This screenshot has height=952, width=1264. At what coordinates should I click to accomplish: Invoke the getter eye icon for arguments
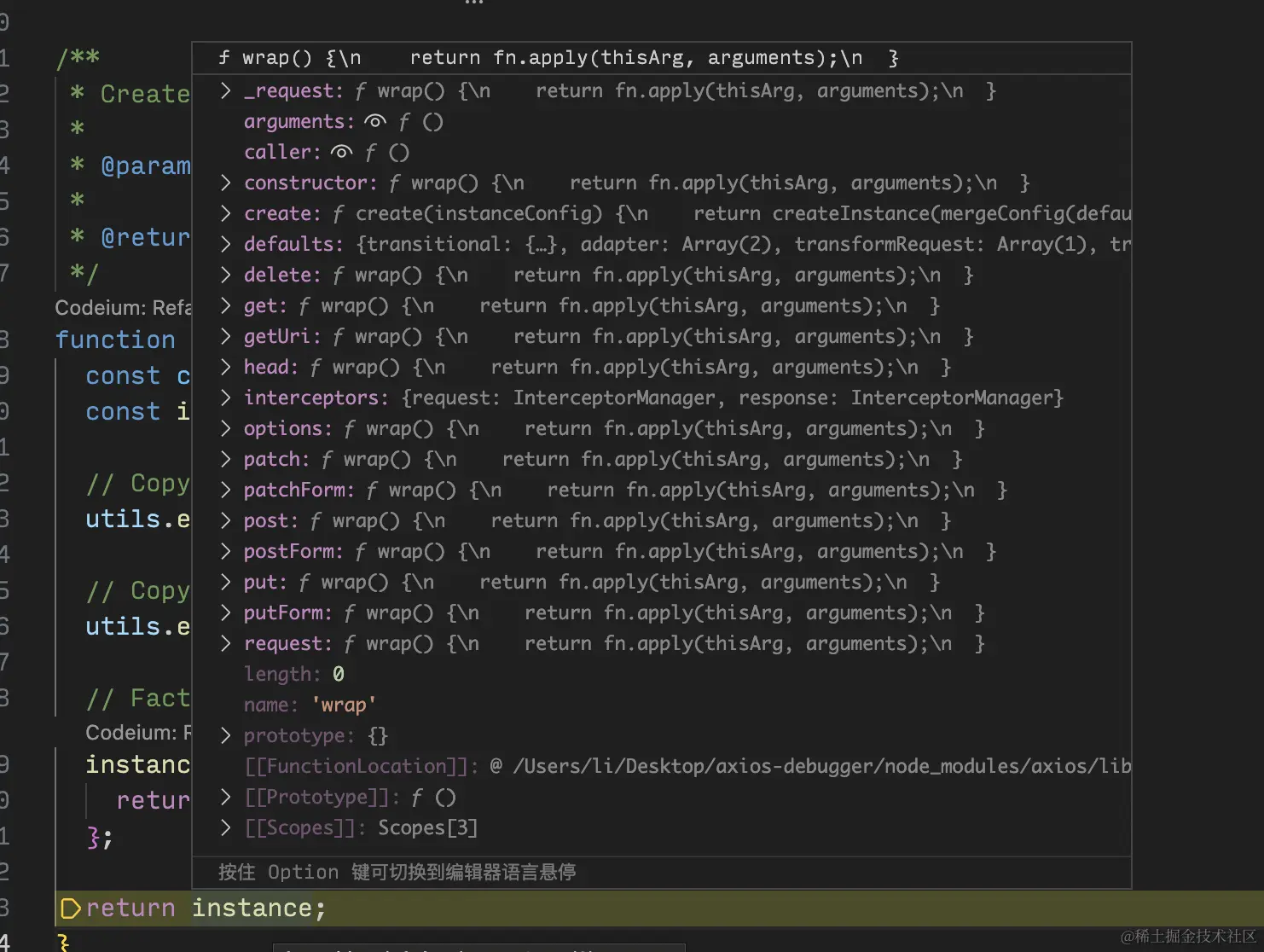point(374,122)
